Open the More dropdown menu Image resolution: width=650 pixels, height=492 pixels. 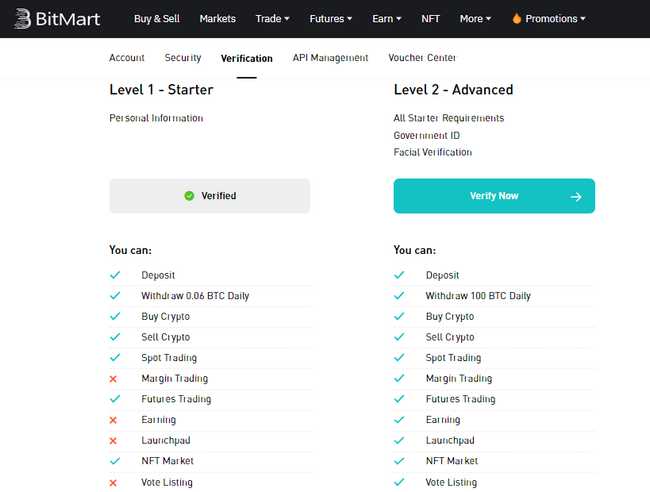point(476,19)
